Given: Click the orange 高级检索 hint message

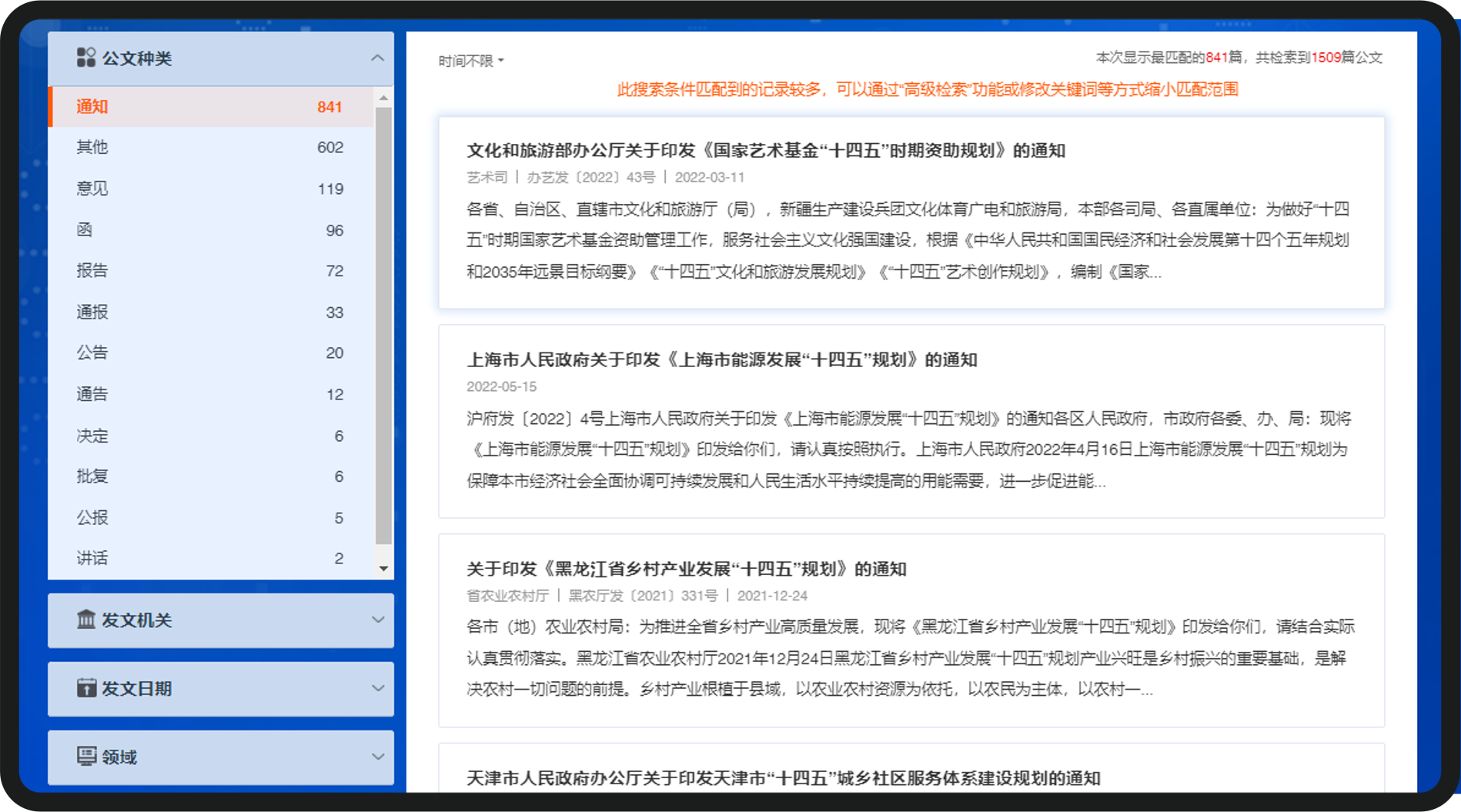Looking at the screenshot, I should pos(928,90).
